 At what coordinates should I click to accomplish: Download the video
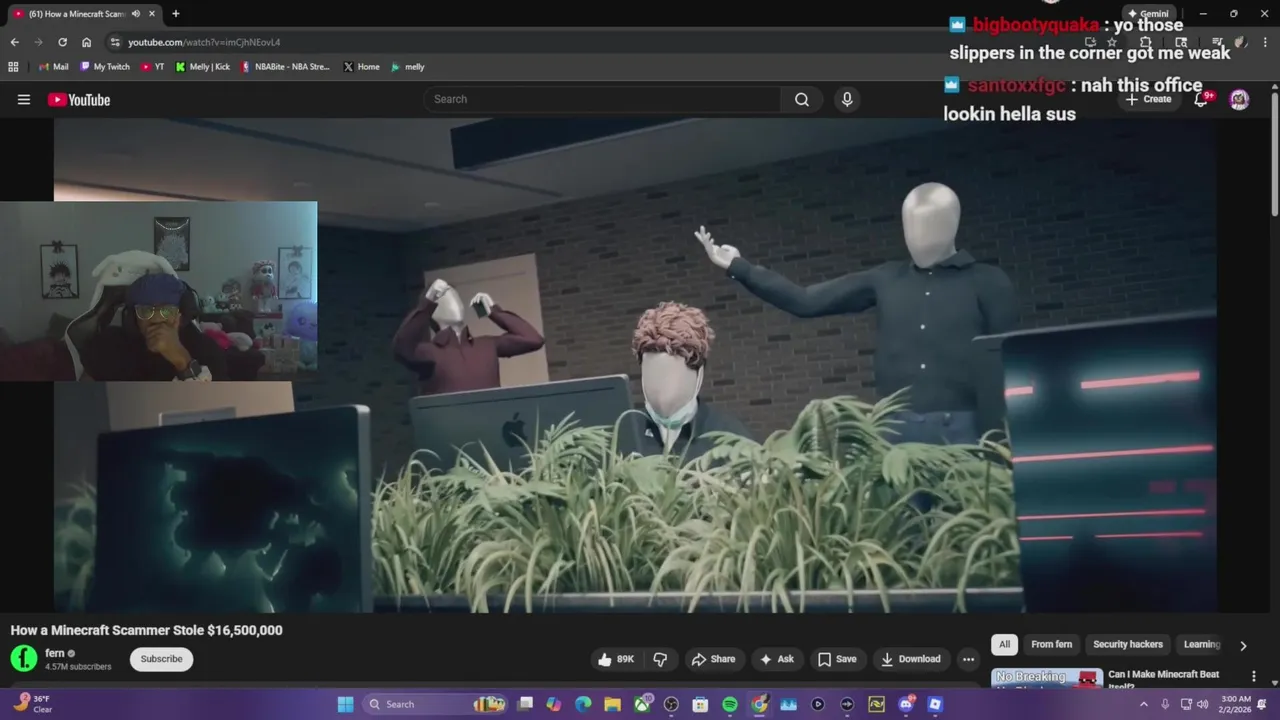(x=911, y=659)
